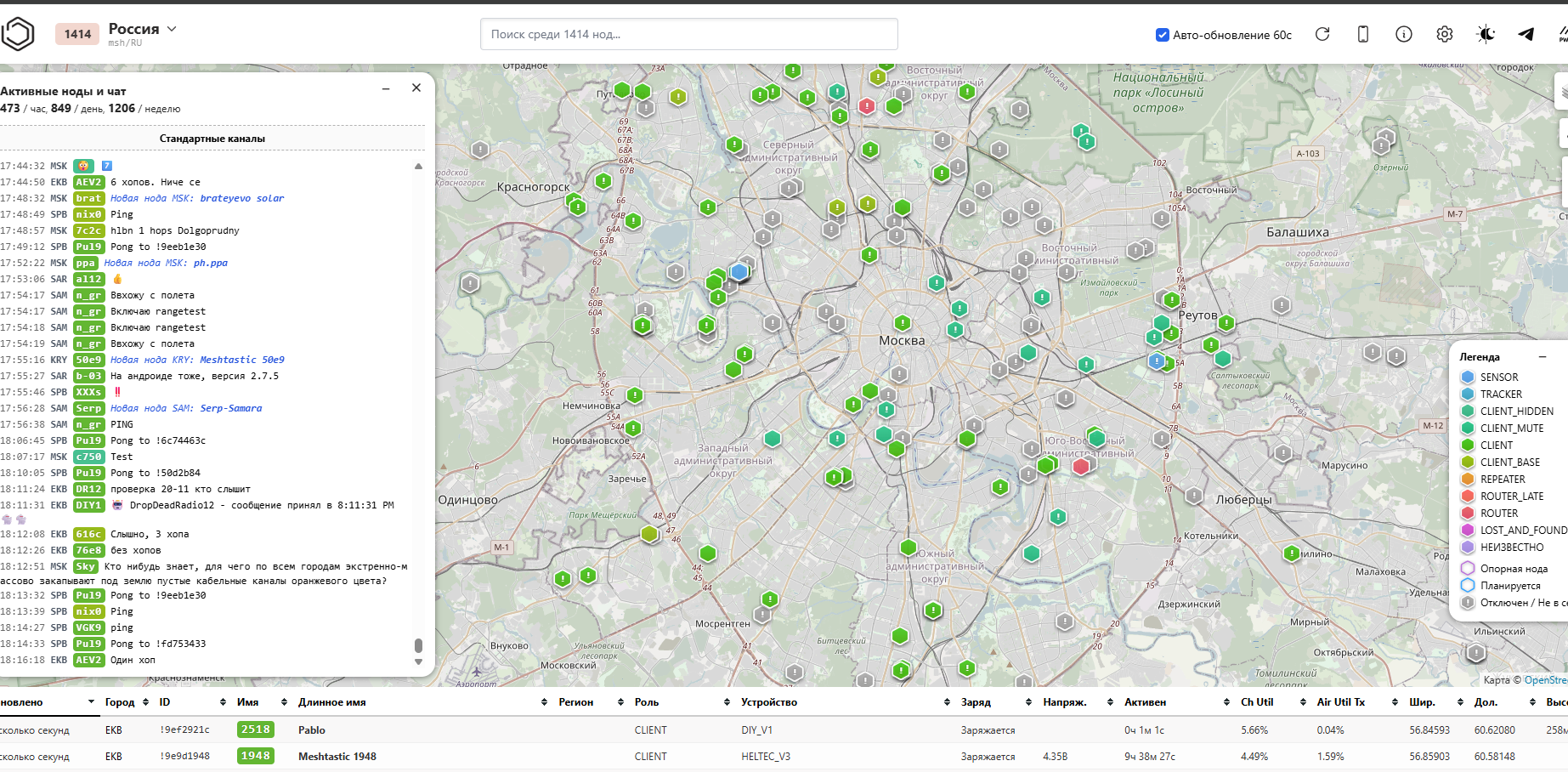Sort table by Устройство column header
This screenshot has height=772, width=1568.
[769, 702]
